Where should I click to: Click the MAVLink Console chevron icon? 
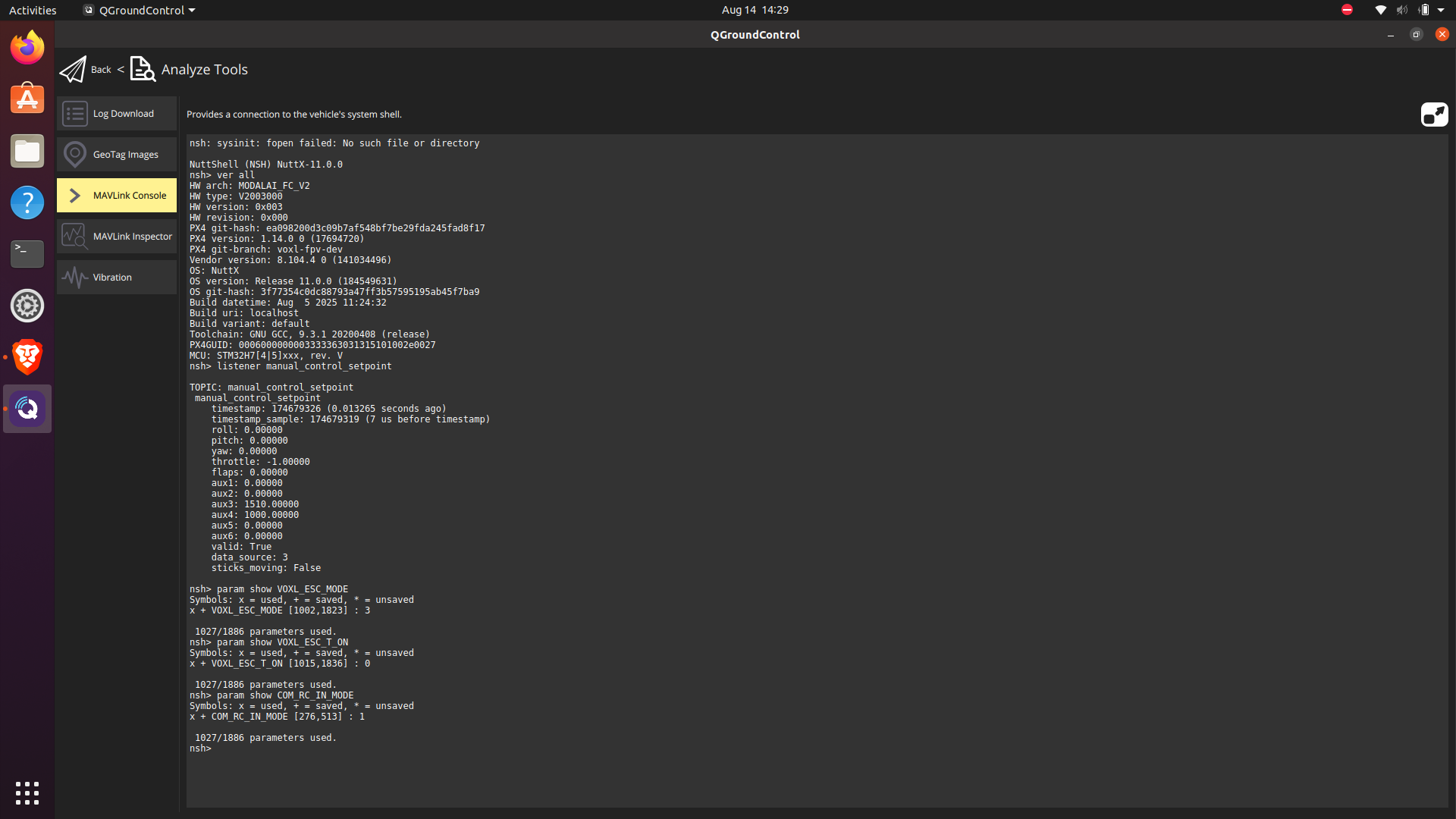pos(75,196)
